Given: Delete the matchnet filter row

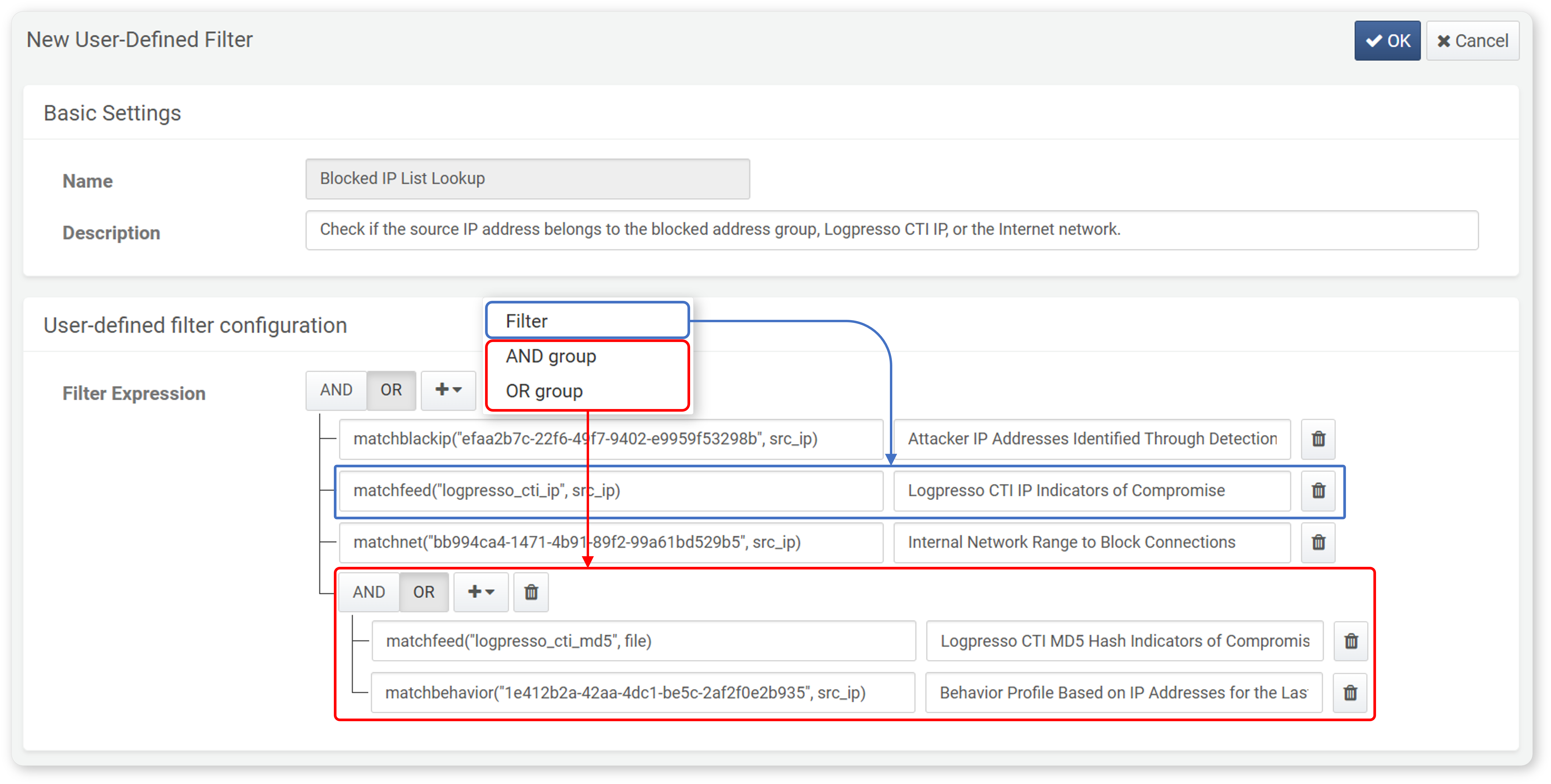Looking at the screenshot, I should 1318,543.
